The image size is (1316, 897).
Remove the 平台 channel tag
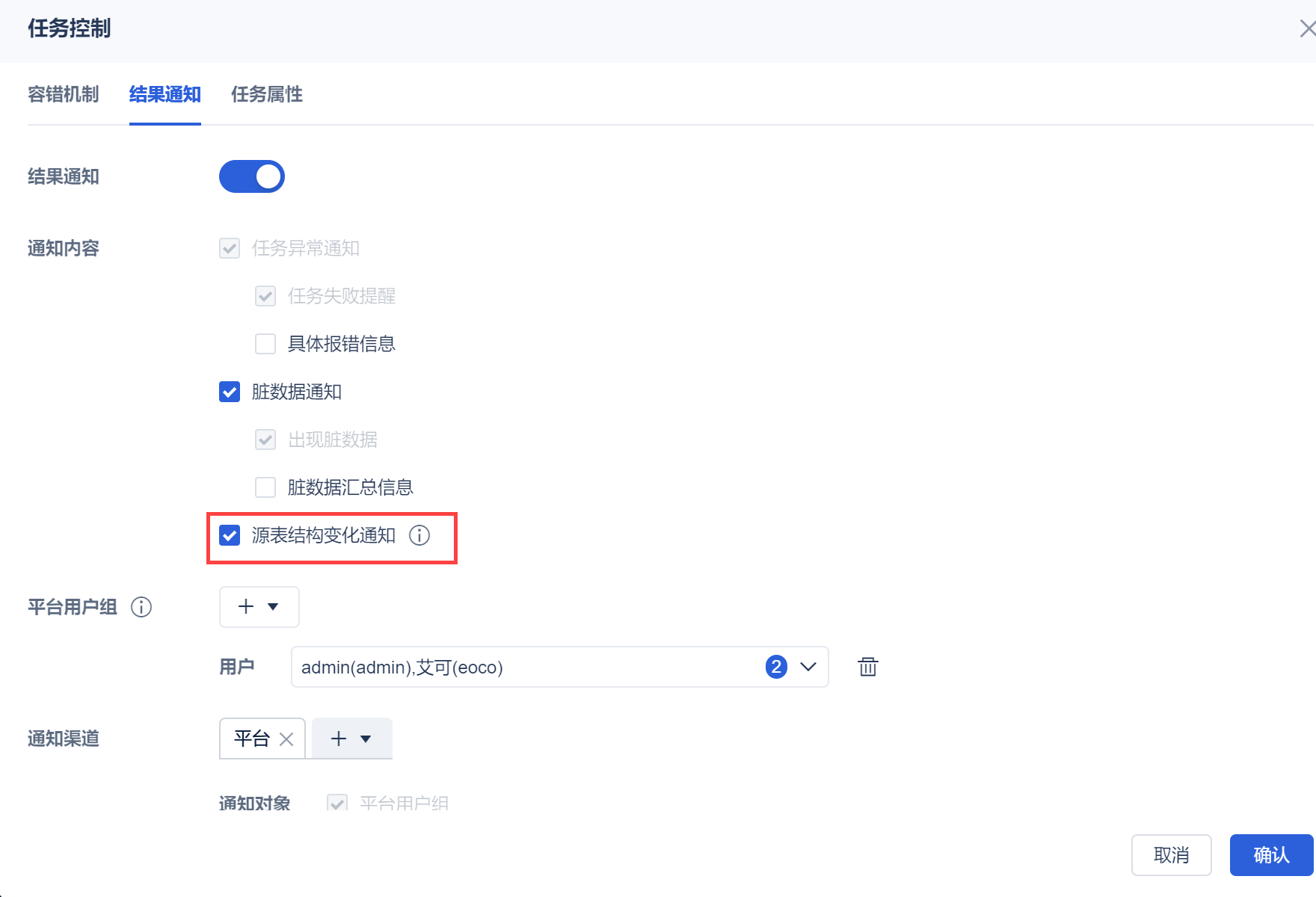[286, 739]
